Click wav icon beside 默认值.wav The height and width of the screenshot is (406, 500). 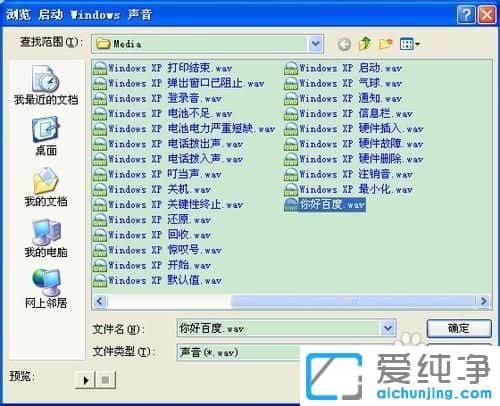[100, 281]
